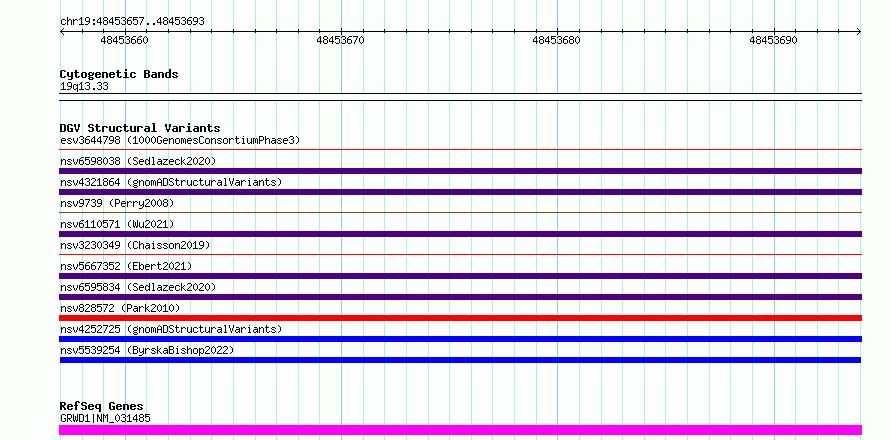The height and width of the screenshot is (440, 890).
Task: Open variant esv3644798 (1000GenomesConsortiumPhase3) label
Action: click(180, 140)
